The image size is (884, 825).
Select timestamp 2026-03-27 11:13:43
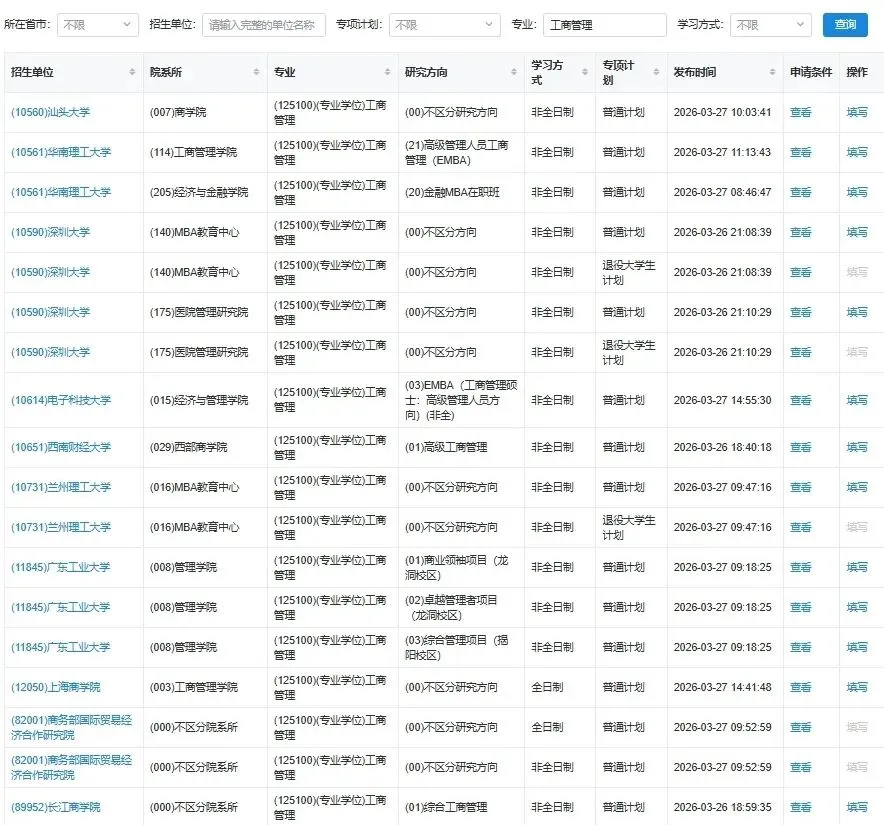pyautogui.click(x=722, y=152)
